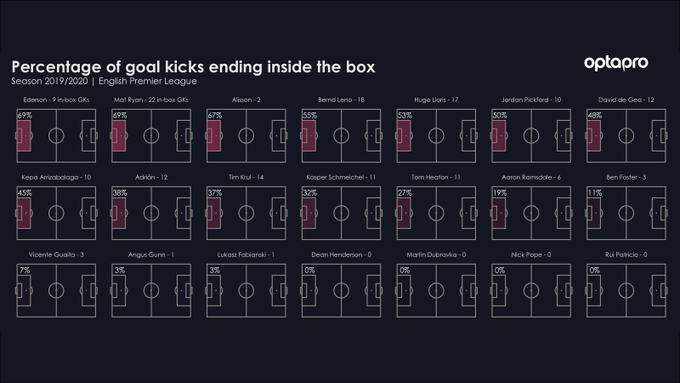Select Tom Heaton's pitch diagram
The width and height of the screenshot is (680, 383).
tap(436, 213)
